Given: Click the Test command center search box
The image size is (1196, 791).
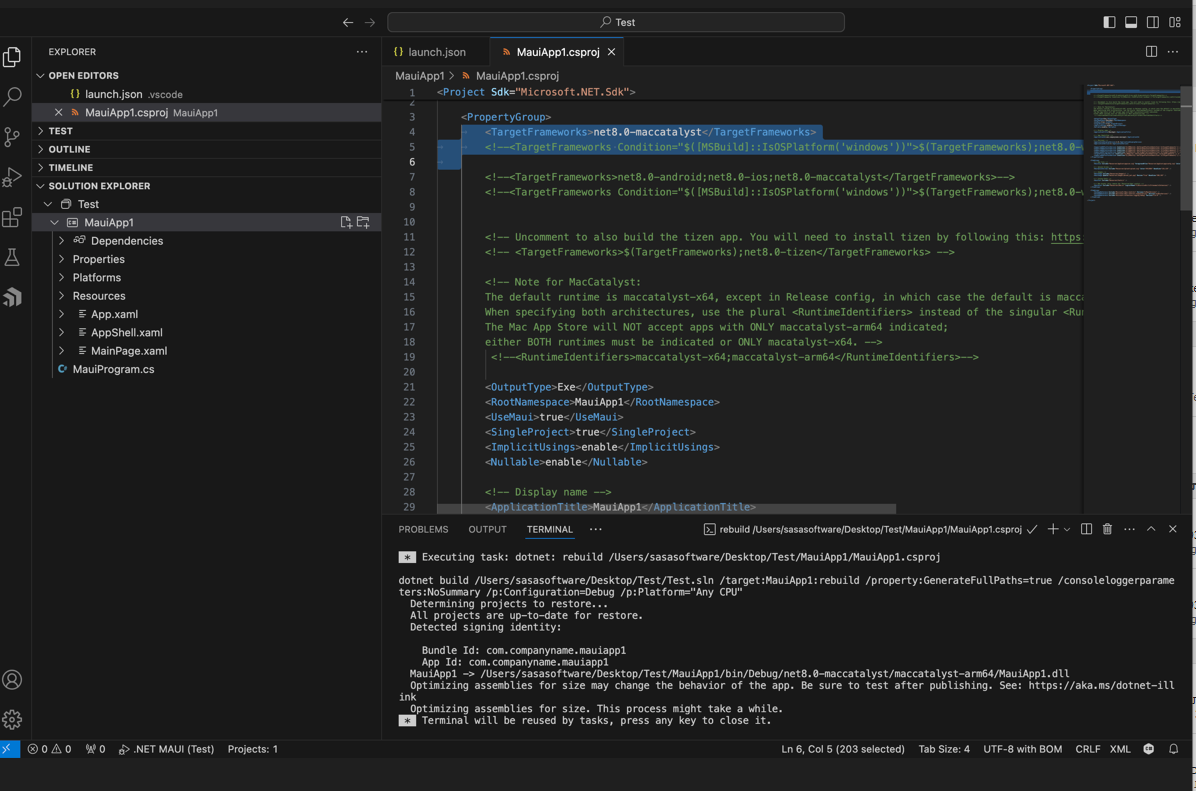Looking at the screenshot, I should click(x=616, y=22).
